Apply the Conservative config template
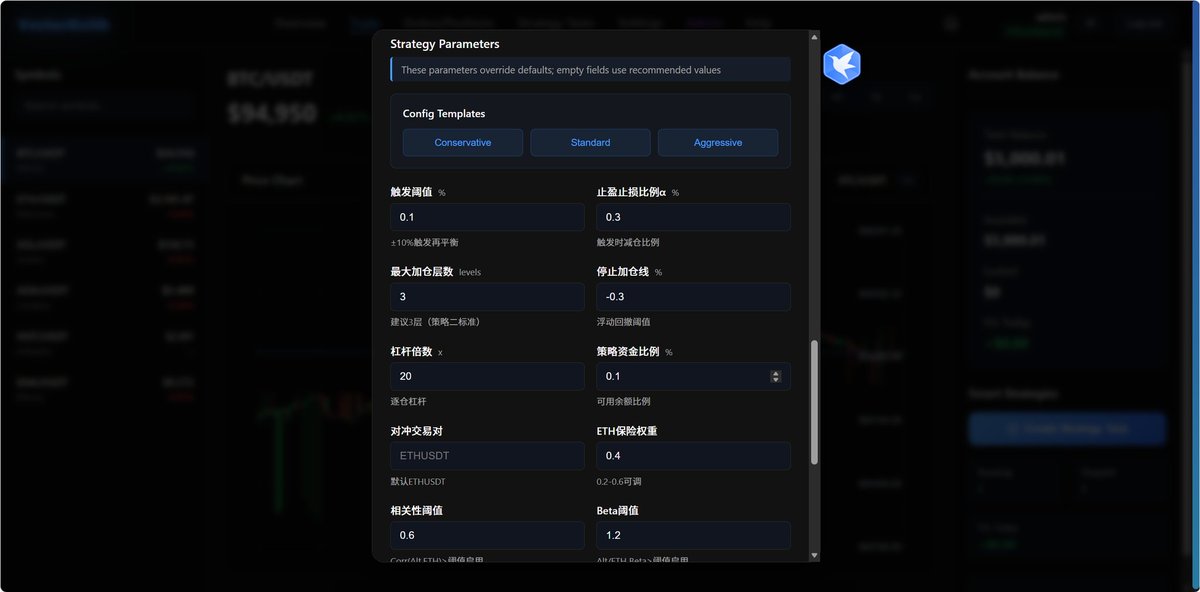Screen dimensions: 1200x592 click(462, 142)
